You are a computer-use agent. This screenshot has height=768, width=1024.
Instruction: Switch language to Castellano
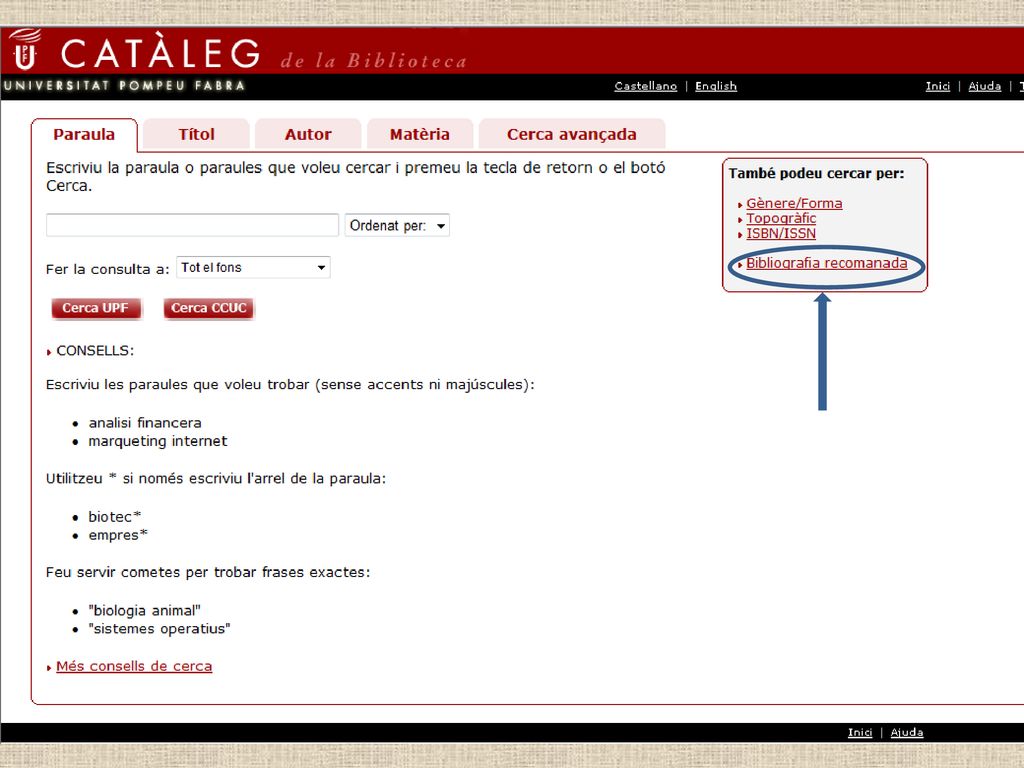[645, 86]
